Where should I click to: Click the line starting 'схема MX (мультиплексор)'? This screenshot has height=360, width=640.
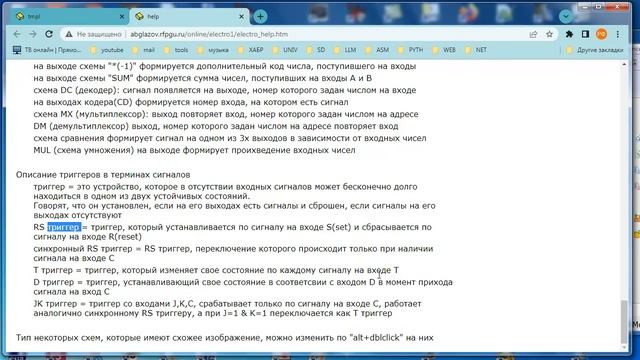(226, 114)
